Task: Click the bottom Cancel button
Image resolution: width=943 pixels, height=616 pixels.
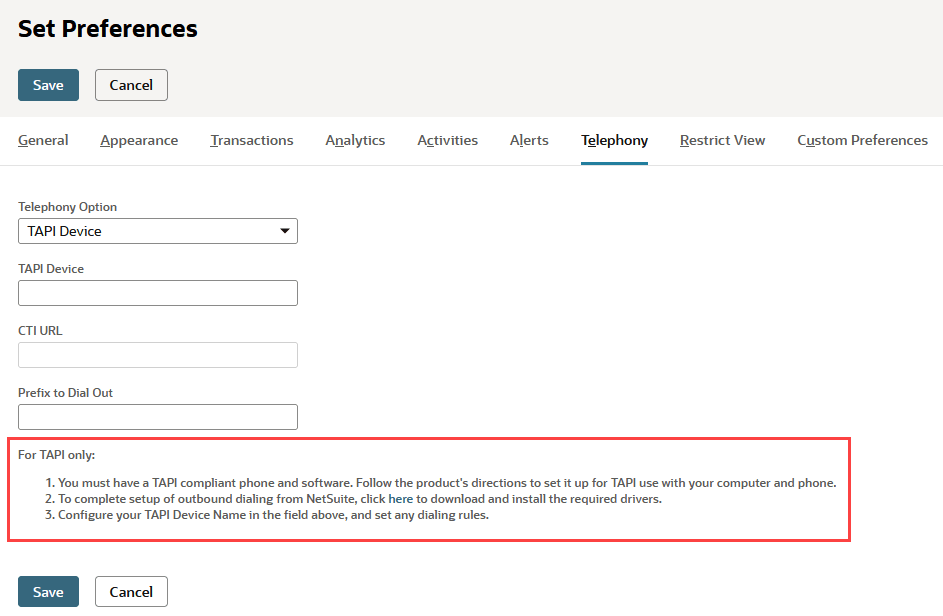Action: point(131,592)
